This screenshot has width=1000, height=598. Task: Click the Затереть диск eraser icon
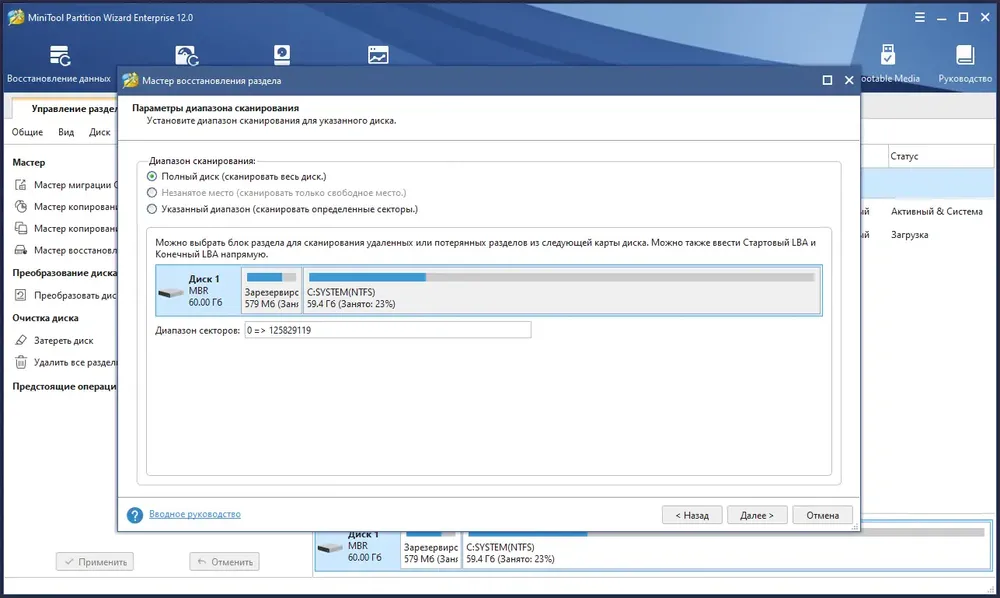[21, 340]
